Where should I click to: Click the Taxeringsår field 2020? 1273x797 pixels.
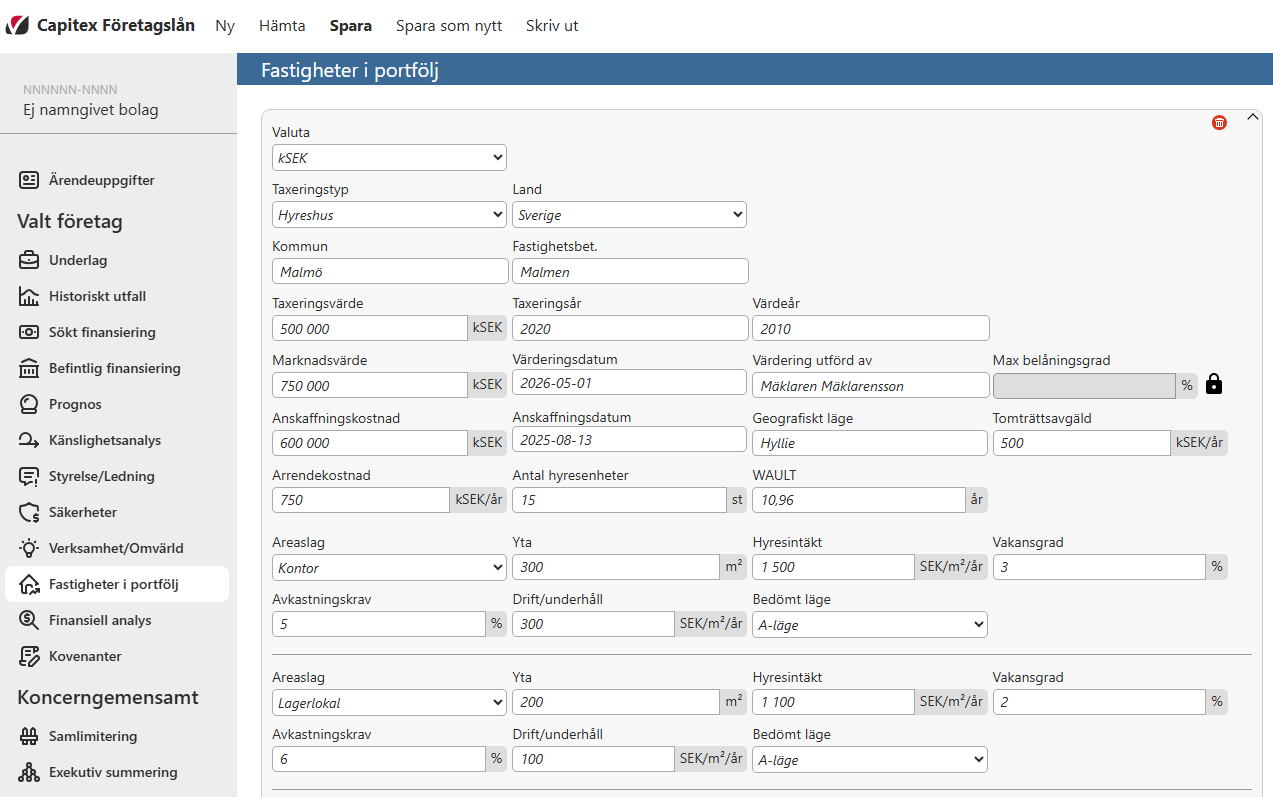630,328
